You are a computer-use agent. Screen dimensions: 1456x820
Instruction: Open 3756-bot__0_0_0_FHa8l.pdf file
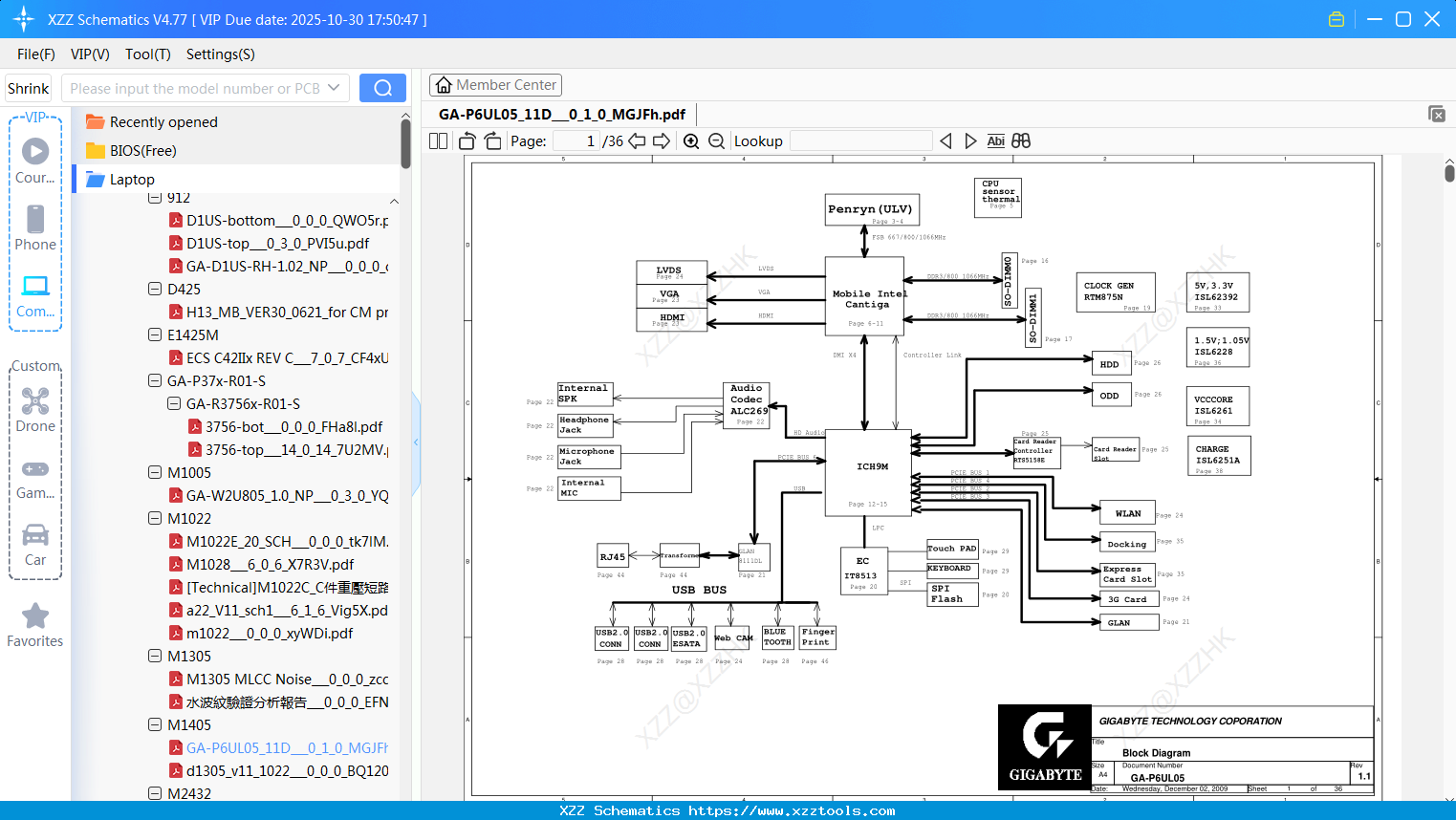pyautogui.click(x=285, y=426)
